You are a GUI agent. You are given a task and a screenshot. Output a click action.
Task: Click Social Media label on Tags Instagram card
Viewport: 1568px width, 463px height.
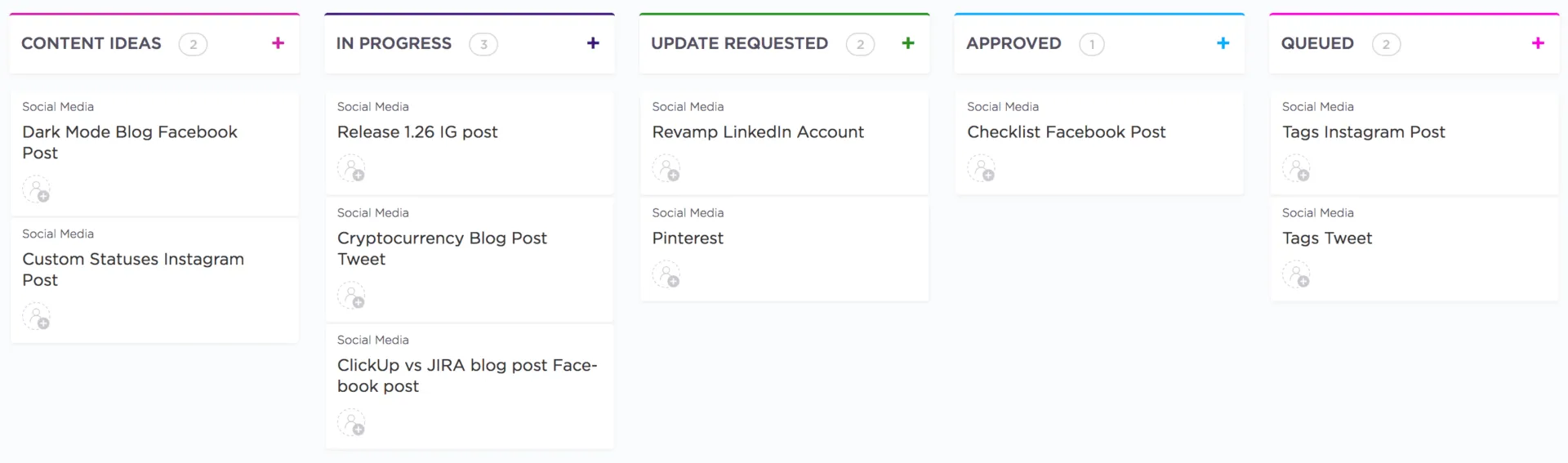click(x=1318, y=107)
